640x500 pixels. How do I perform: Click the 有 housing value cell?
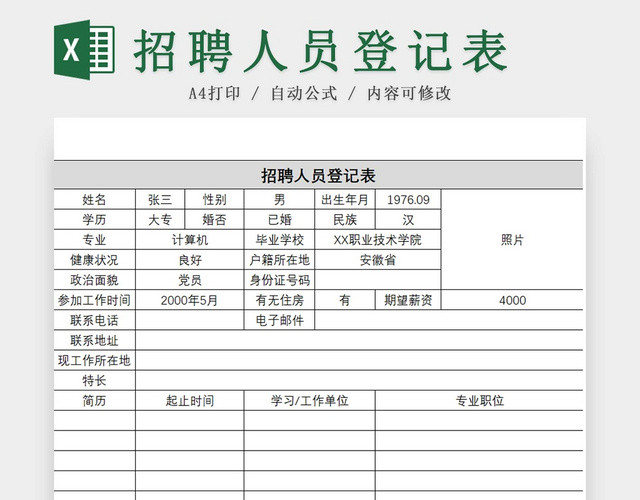(345, 300)
